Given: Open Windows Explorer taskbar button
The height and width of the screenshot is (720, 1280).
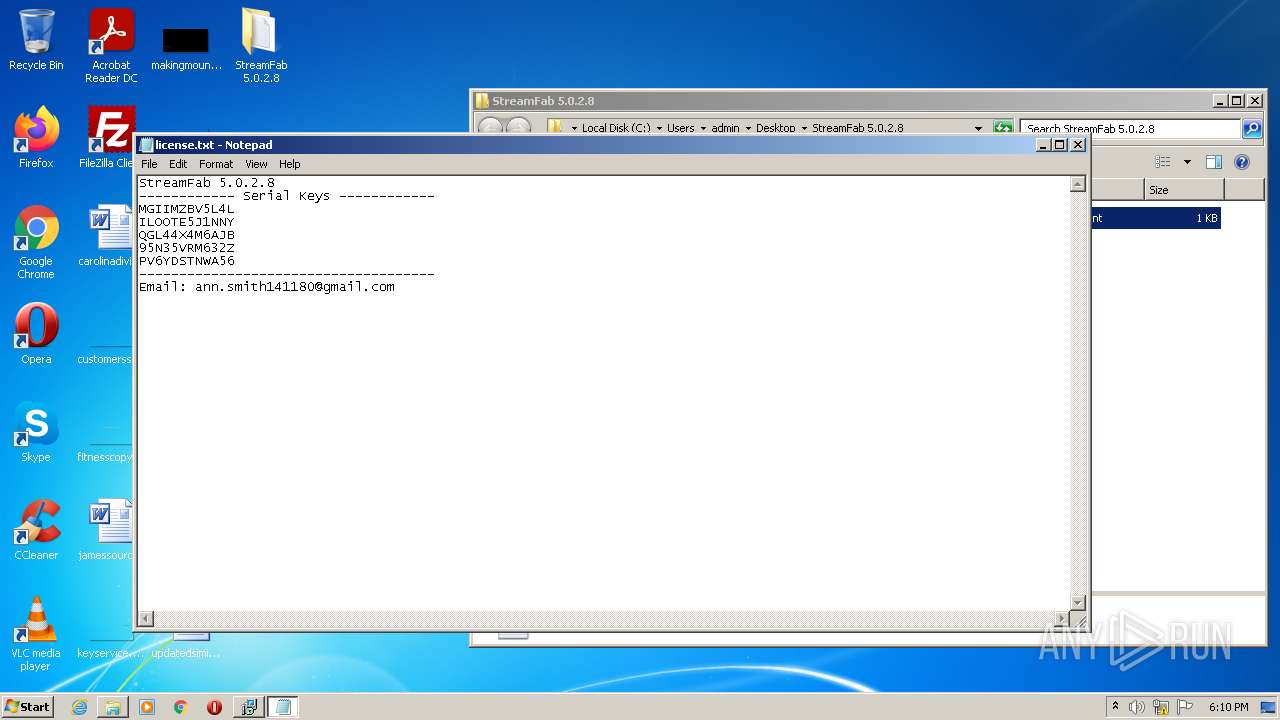Looking at the screenshot, I should pos(113,707).
